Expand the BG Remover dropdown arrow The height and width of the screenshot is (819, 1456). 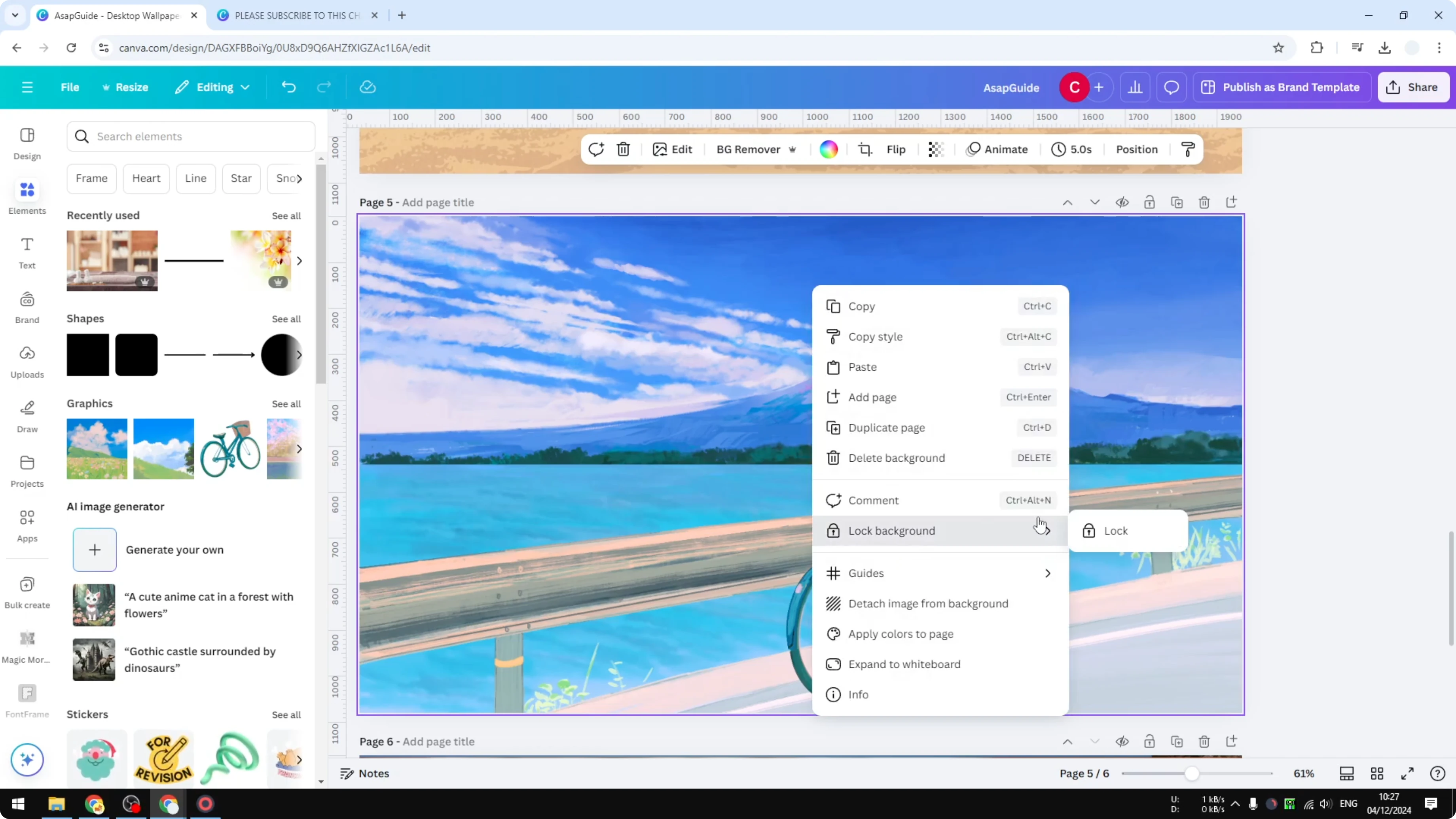792,149
